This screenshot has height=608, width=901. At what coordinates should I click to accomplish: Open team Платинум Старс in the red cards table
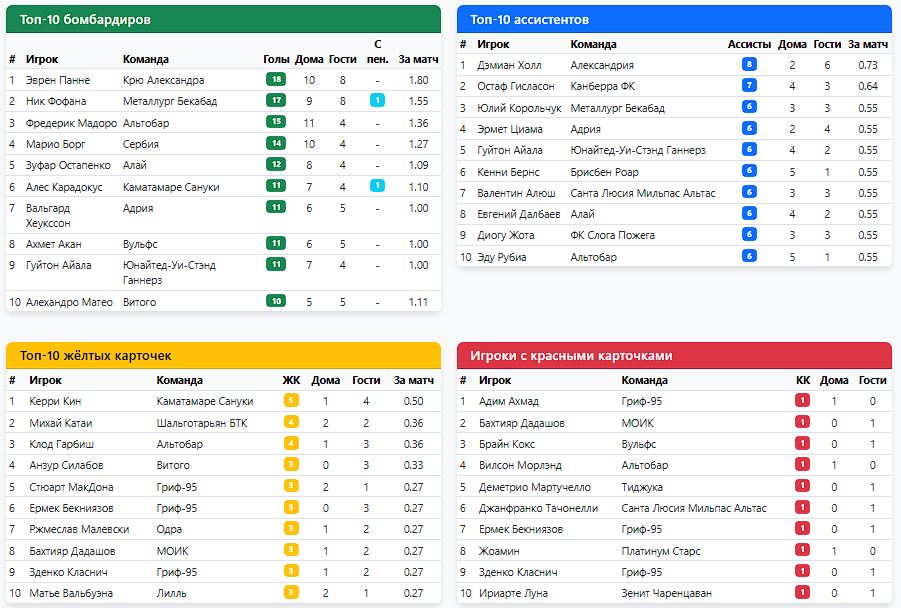click(660, 551)
